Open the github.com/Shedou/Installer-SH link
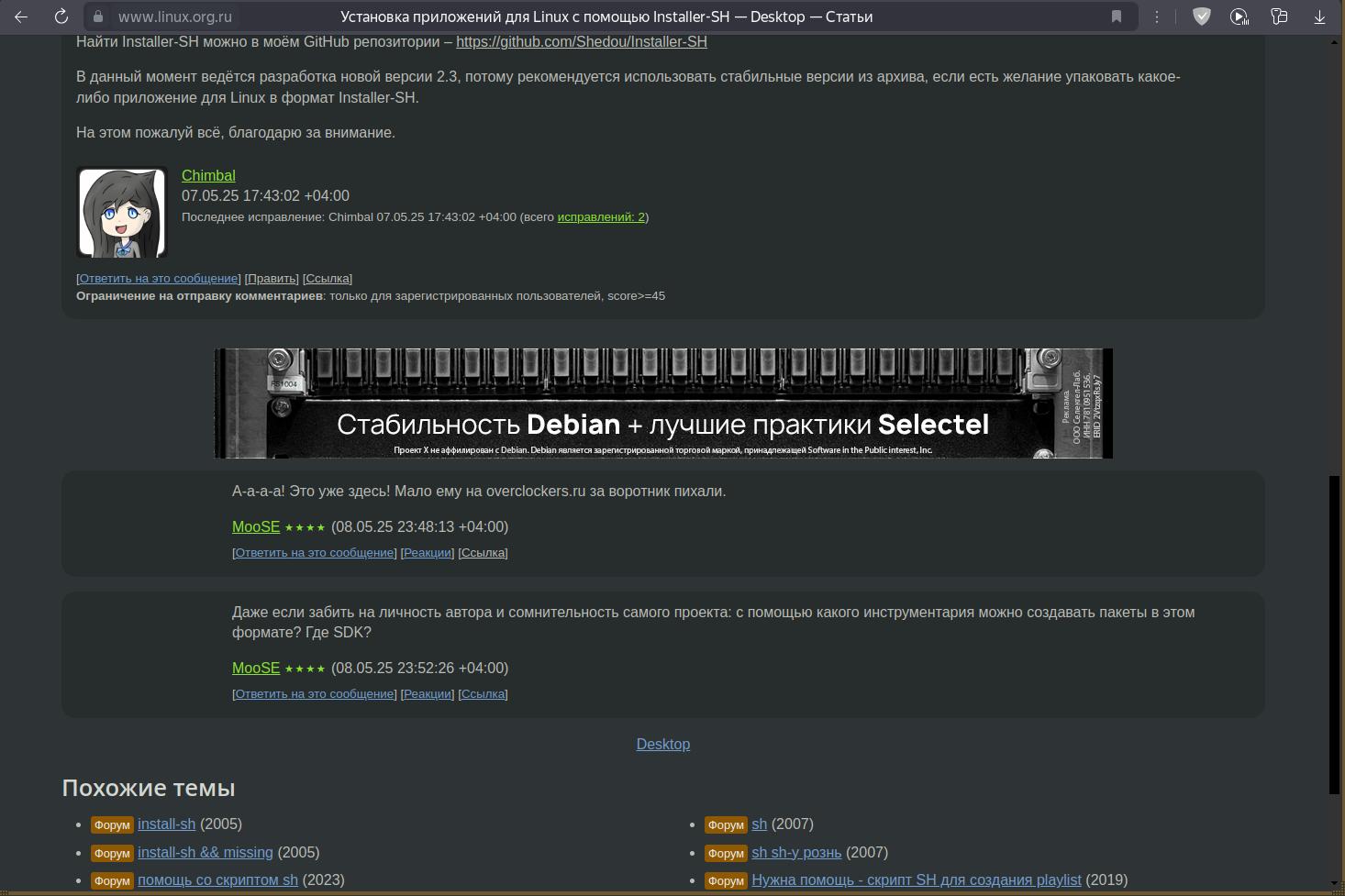Viewport: 1345px width, 896px height. pos(582,41)
